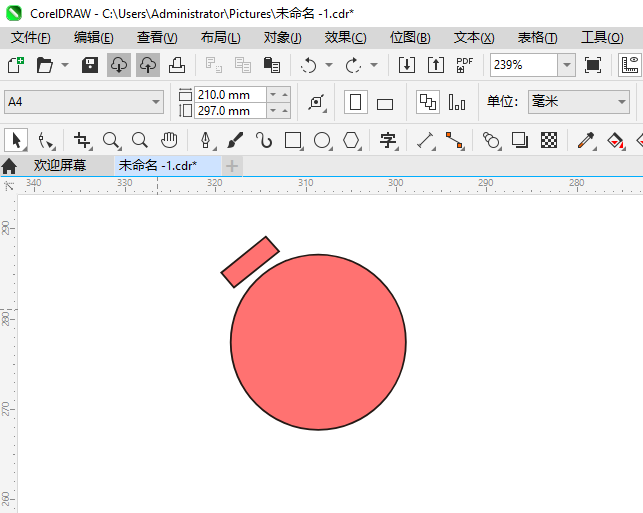Toggle the Show rulers icon
This screenshot has height=513, width=643.
click(x=630, y=65)
